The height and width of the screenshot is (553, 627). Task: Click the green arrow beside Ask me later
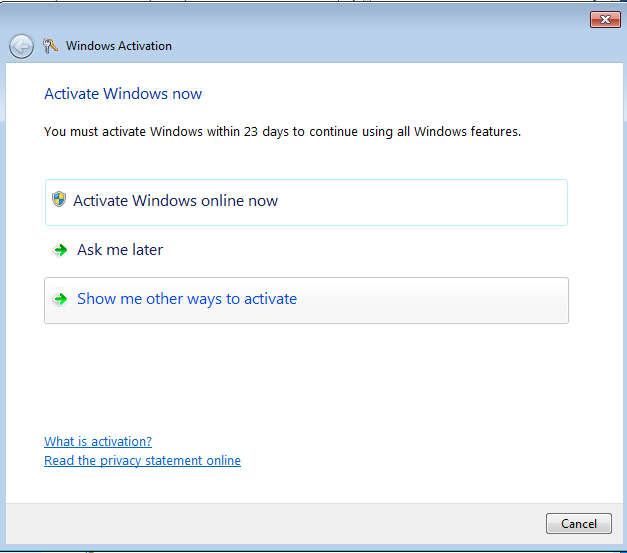(61, 250)
